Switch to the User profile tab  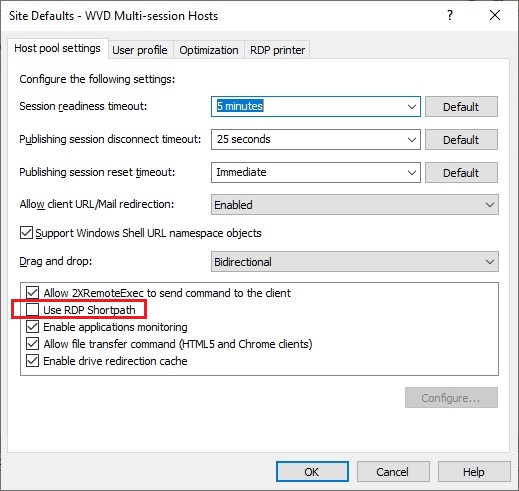[x=140, y=50]
